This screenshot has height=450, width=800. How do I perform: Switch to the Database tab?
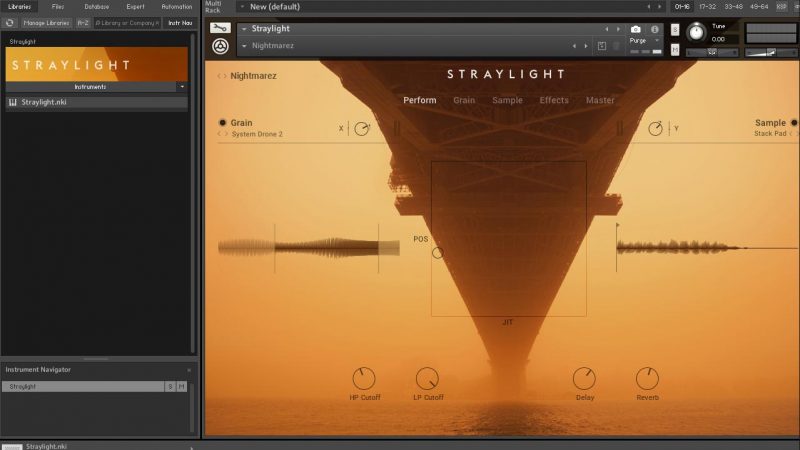[96, 7]
